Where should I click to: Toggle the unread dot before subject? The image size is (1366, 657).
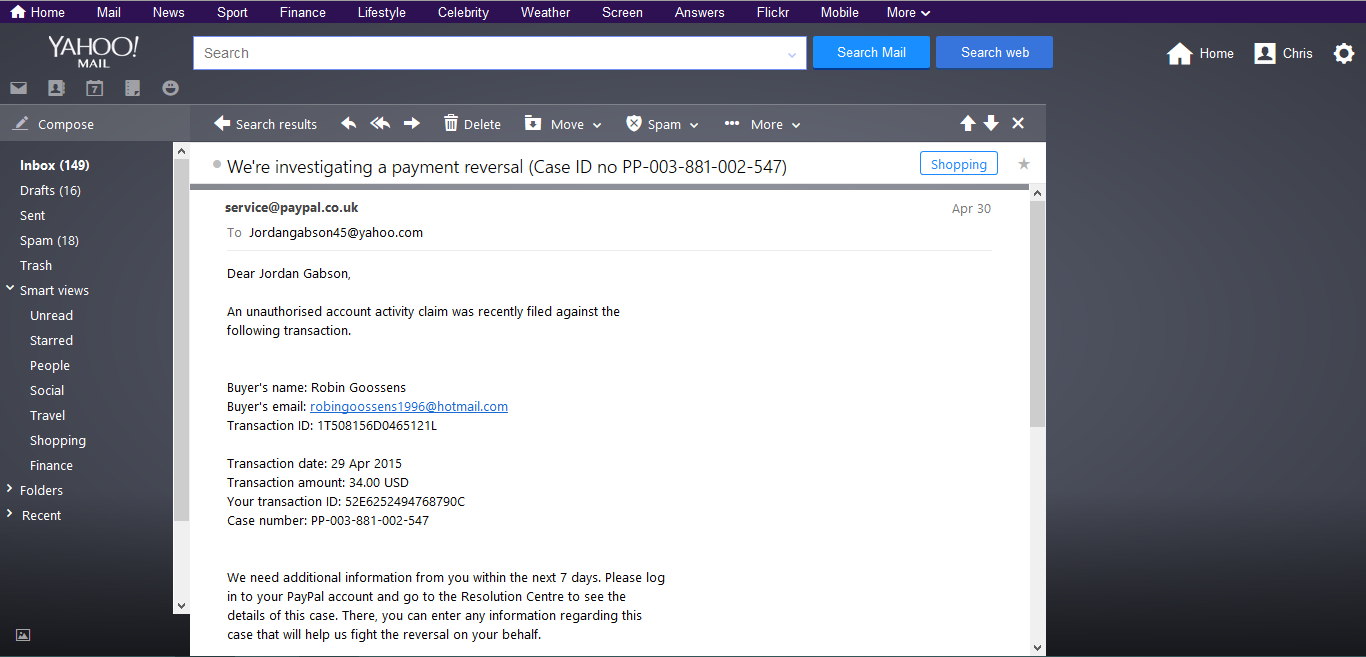217,164
